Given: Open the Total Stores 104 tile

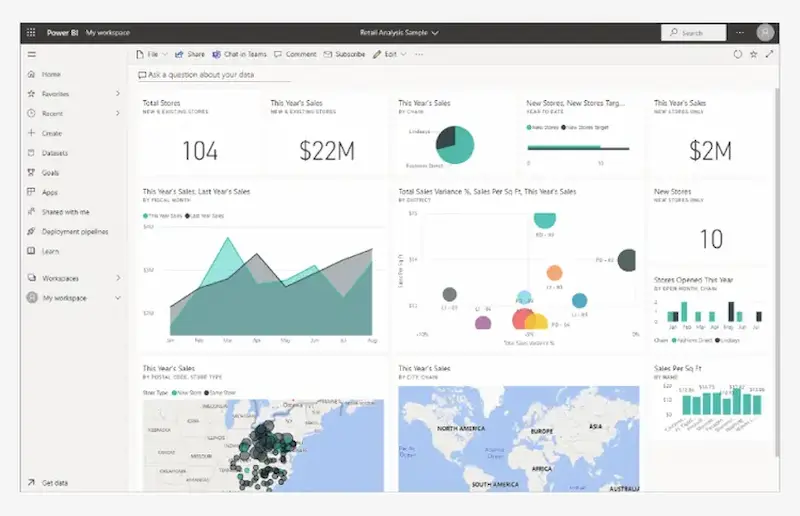Looking at the screenshot, I should click(199, 135).
